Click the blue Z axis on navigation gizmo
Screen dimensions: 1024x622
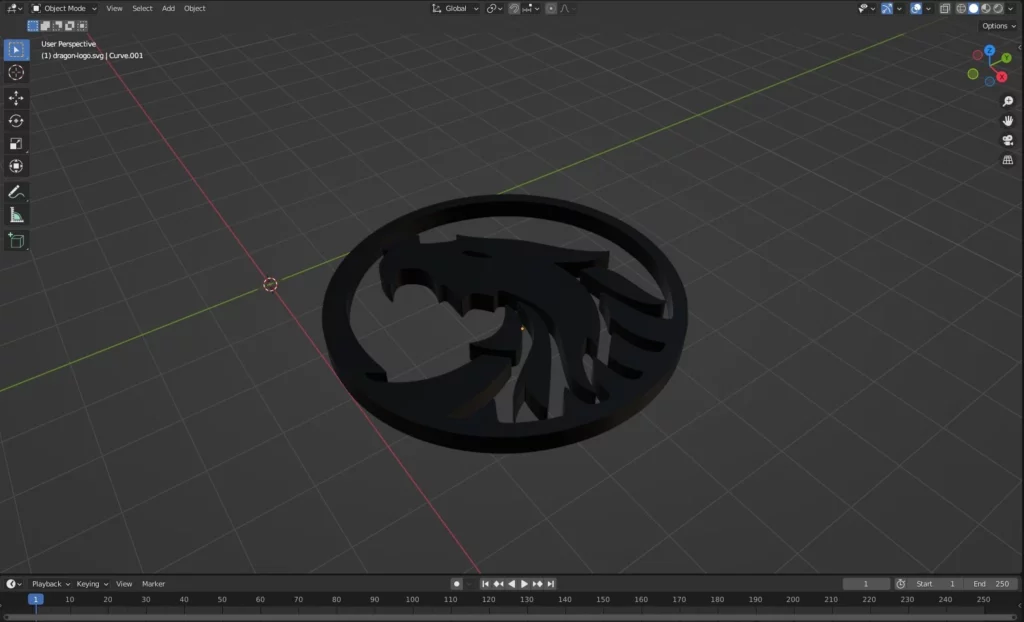pos(989,50)
